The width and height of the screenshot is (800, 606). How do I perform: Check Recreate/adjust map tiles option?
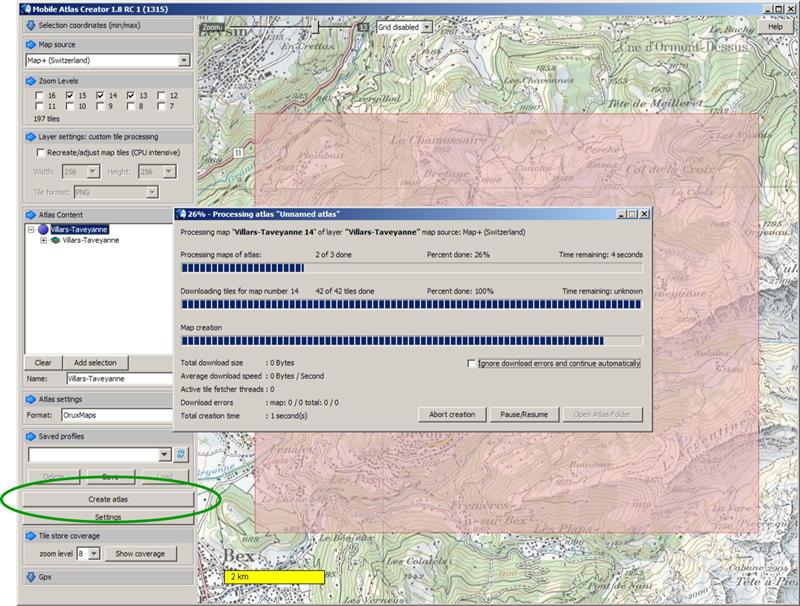click(39, 153)
